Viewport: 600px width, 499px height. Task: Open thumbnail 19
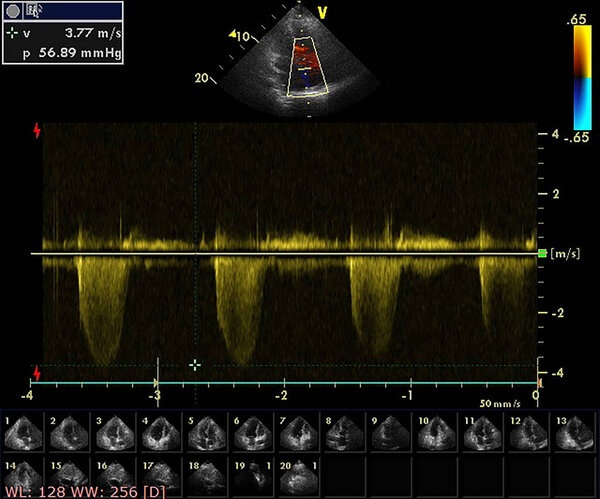coord(253,477)
